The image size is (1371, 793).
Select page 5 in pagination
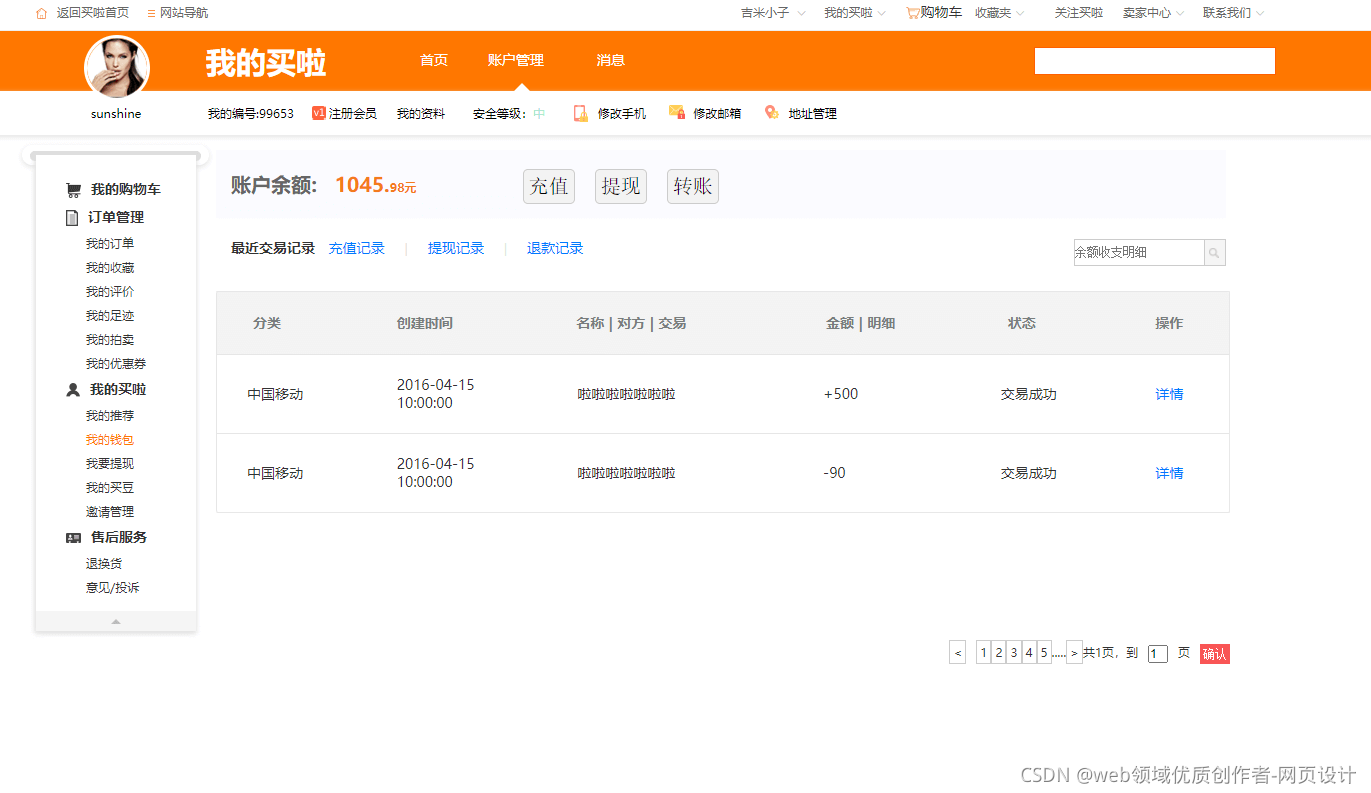coord(1044,653)
